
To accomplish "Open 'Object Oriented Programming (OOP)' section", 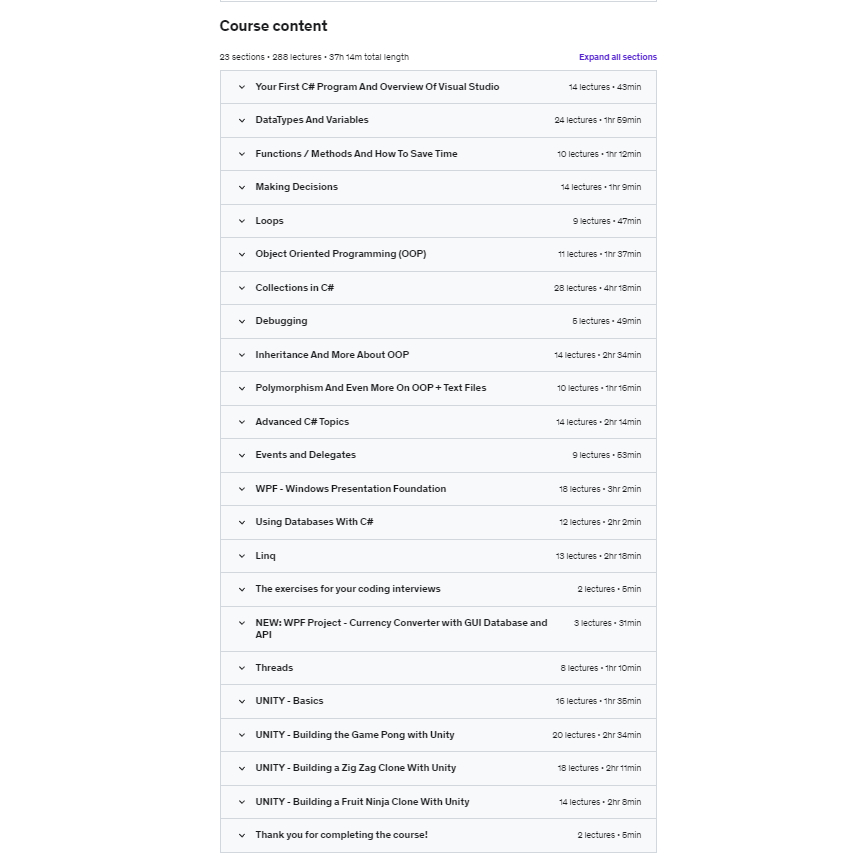I will click(x=340, y=254).
